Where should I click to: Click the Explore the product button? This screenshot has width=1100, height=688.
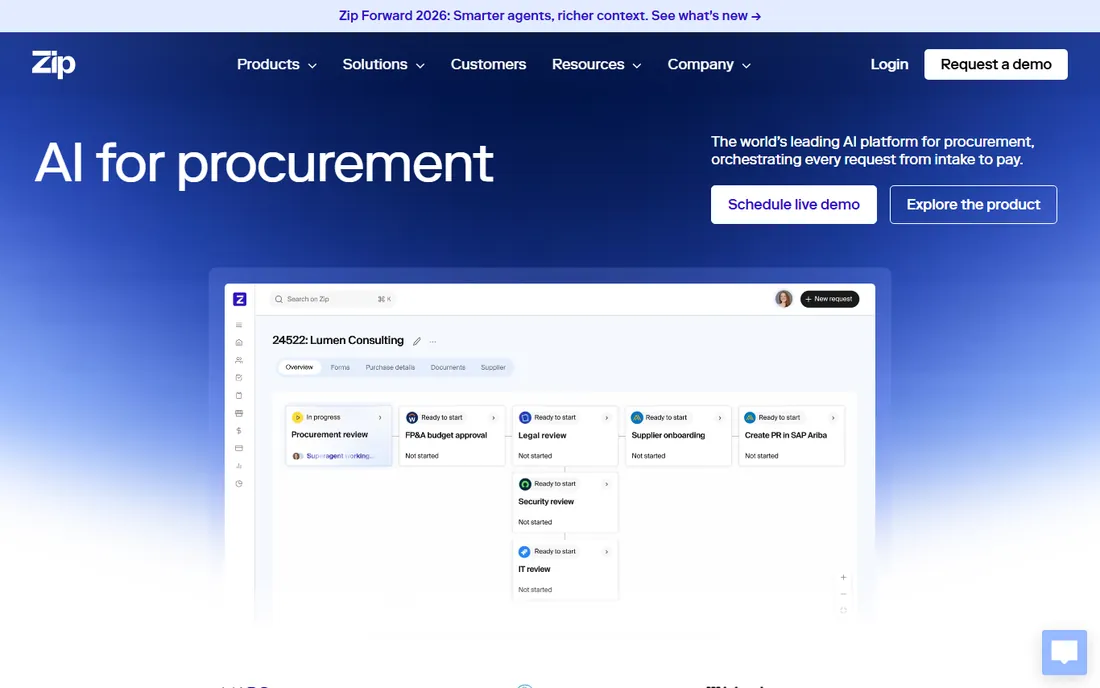pos(973,205)
